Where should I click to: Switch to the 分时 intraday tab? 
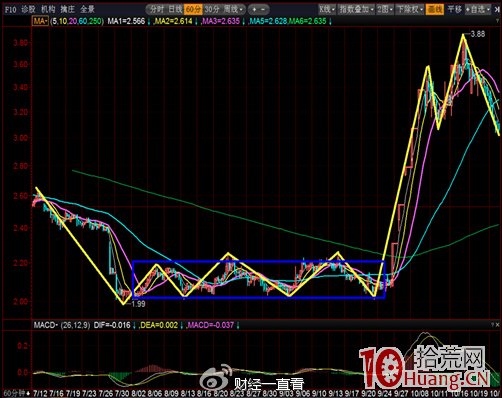coord(156,9)
